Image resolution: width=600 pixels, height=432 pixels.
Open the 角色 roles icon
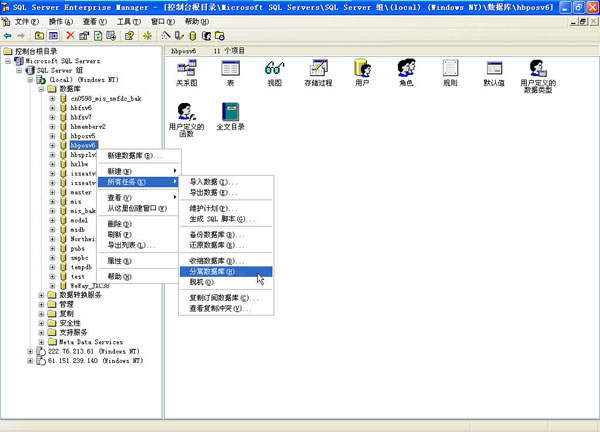pos(406,73)
